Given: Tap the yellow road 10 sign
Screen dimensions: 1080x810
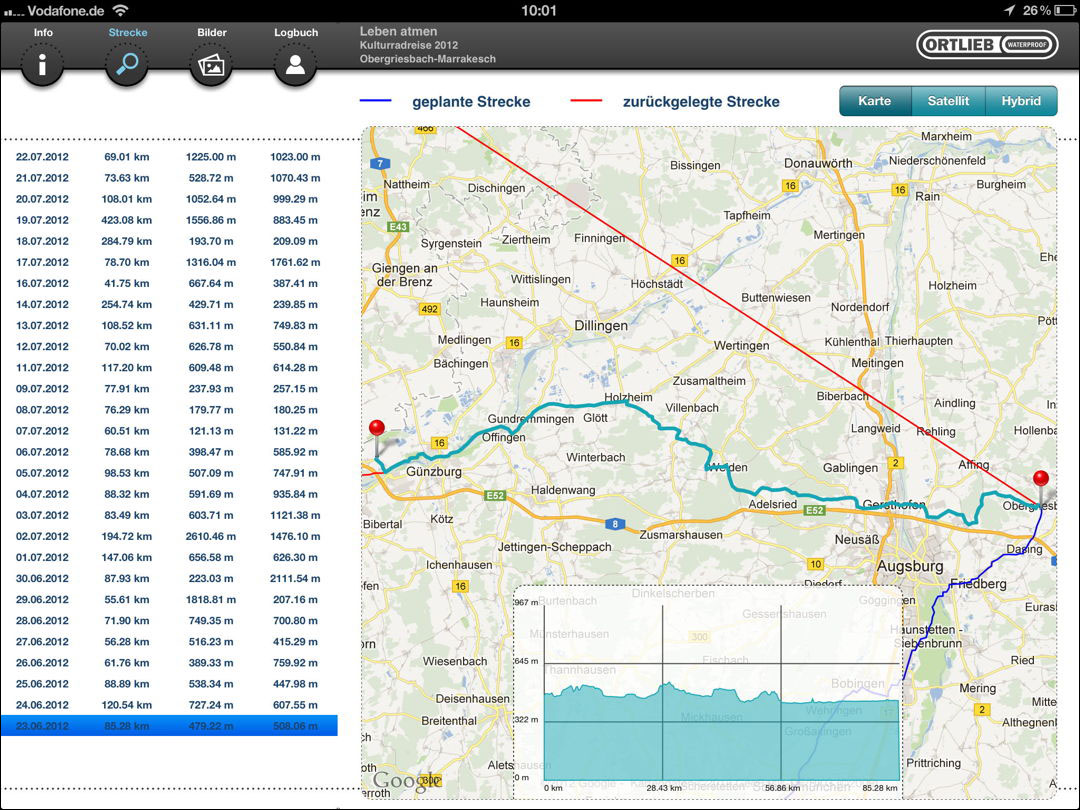Looking at the screenshot, I should (x=815, y=564).
